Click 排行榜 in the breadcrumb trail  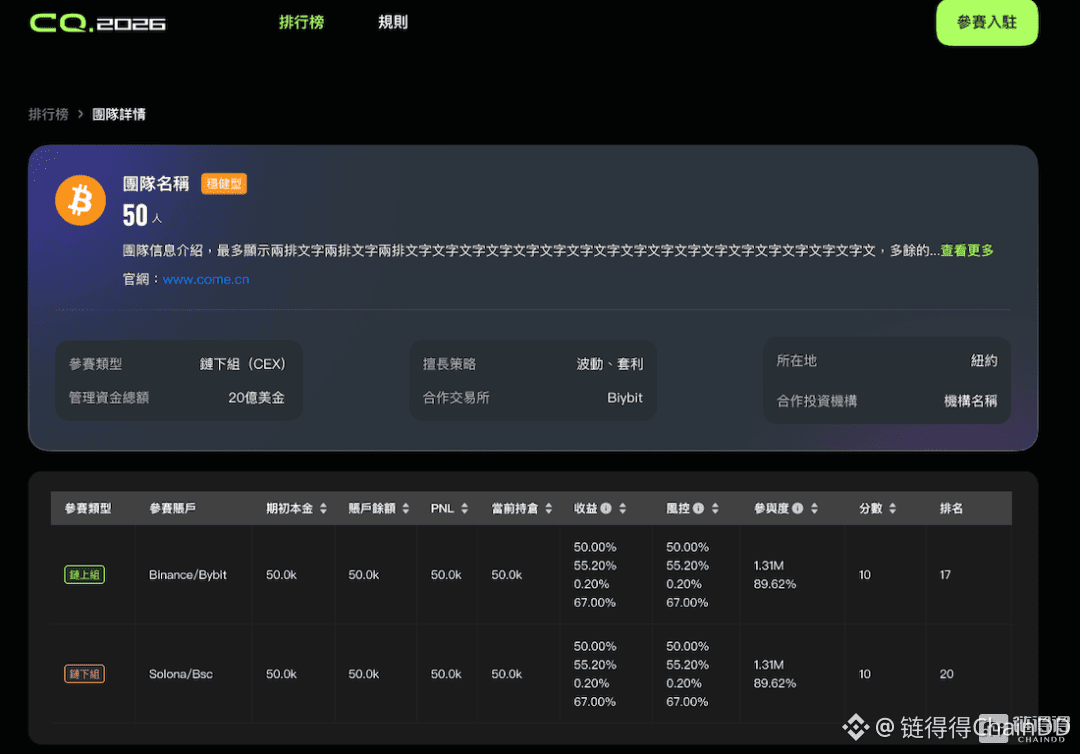coord(48,114)
